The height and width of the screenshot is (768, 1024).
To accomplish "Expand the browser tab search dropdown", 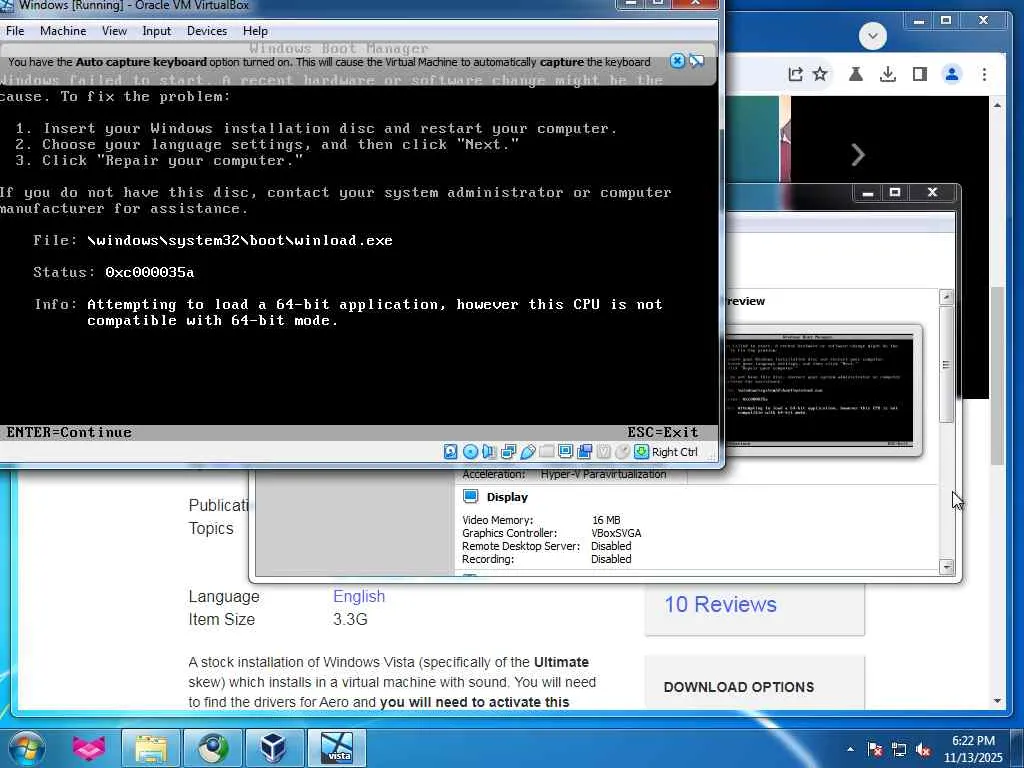I will 872,35.
